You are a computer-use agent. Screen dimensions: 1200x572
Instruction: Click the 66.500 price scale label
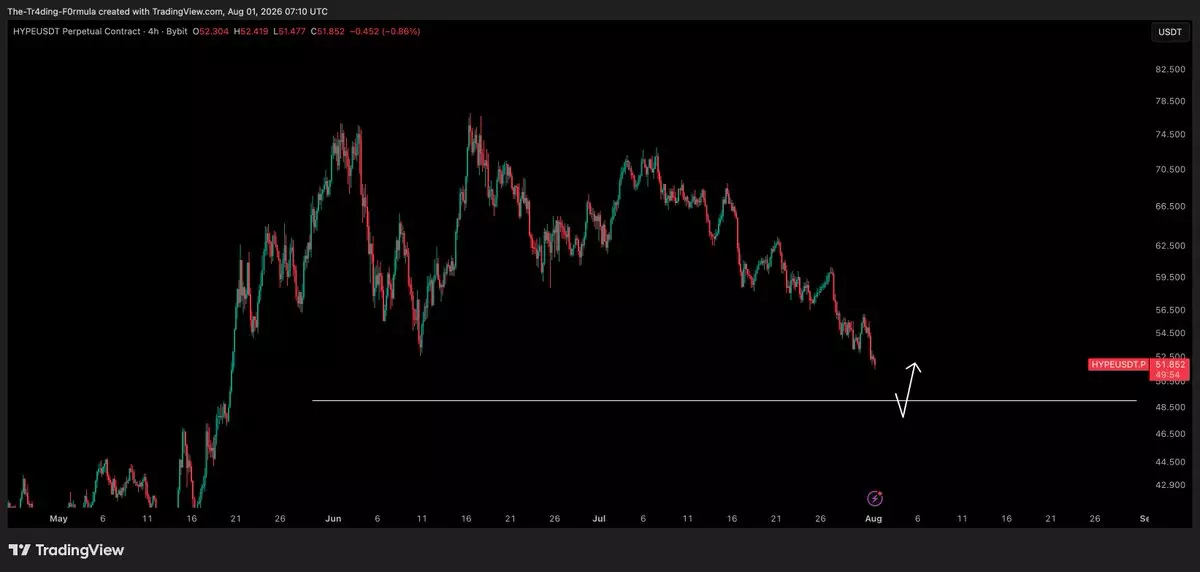pos(1170,207)
